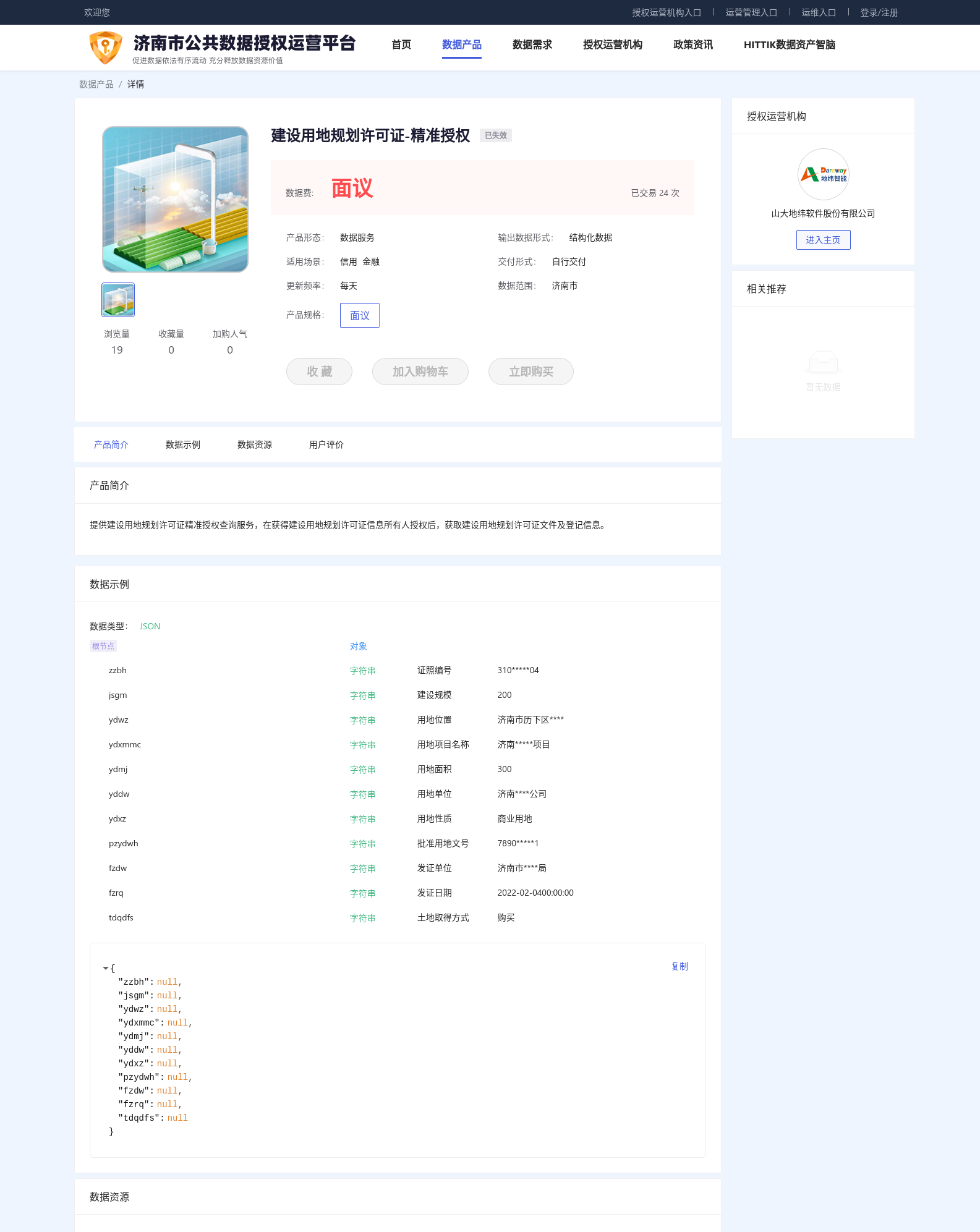
Task: Switch to the 数据资源 tab
Action: pos(254,444)
